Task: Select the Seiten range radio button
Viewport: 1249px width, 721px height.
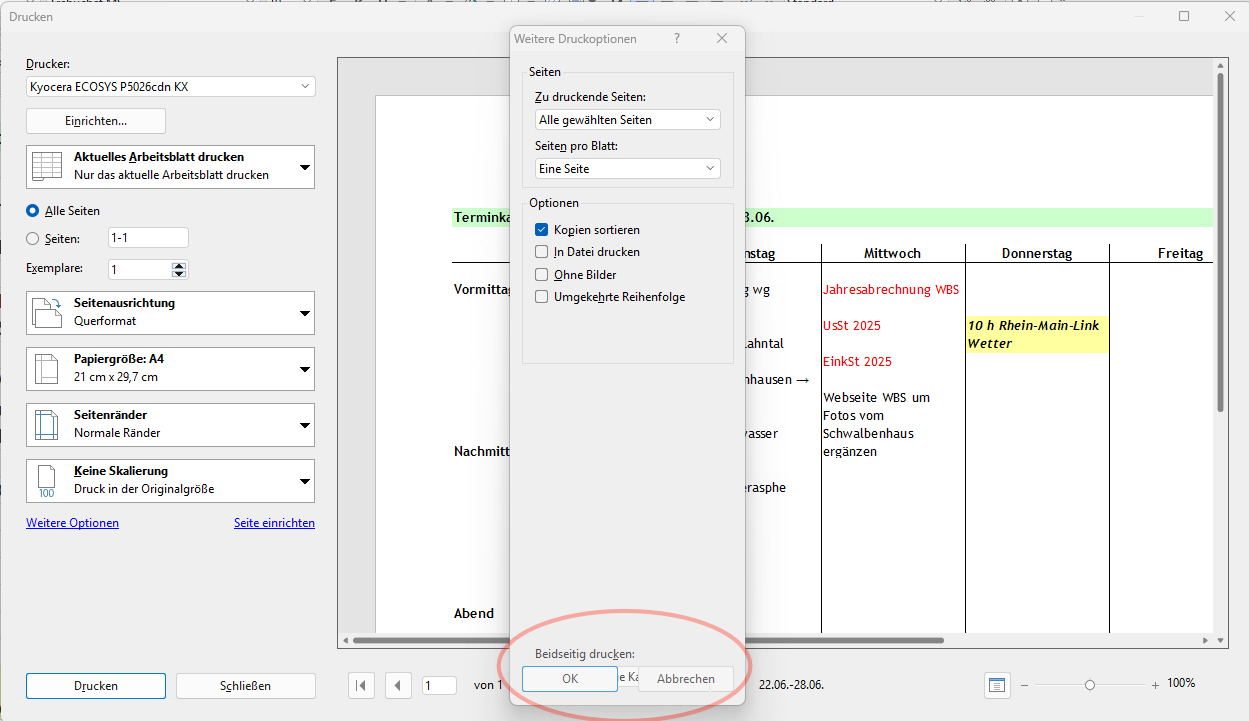Action: [33, 239]
